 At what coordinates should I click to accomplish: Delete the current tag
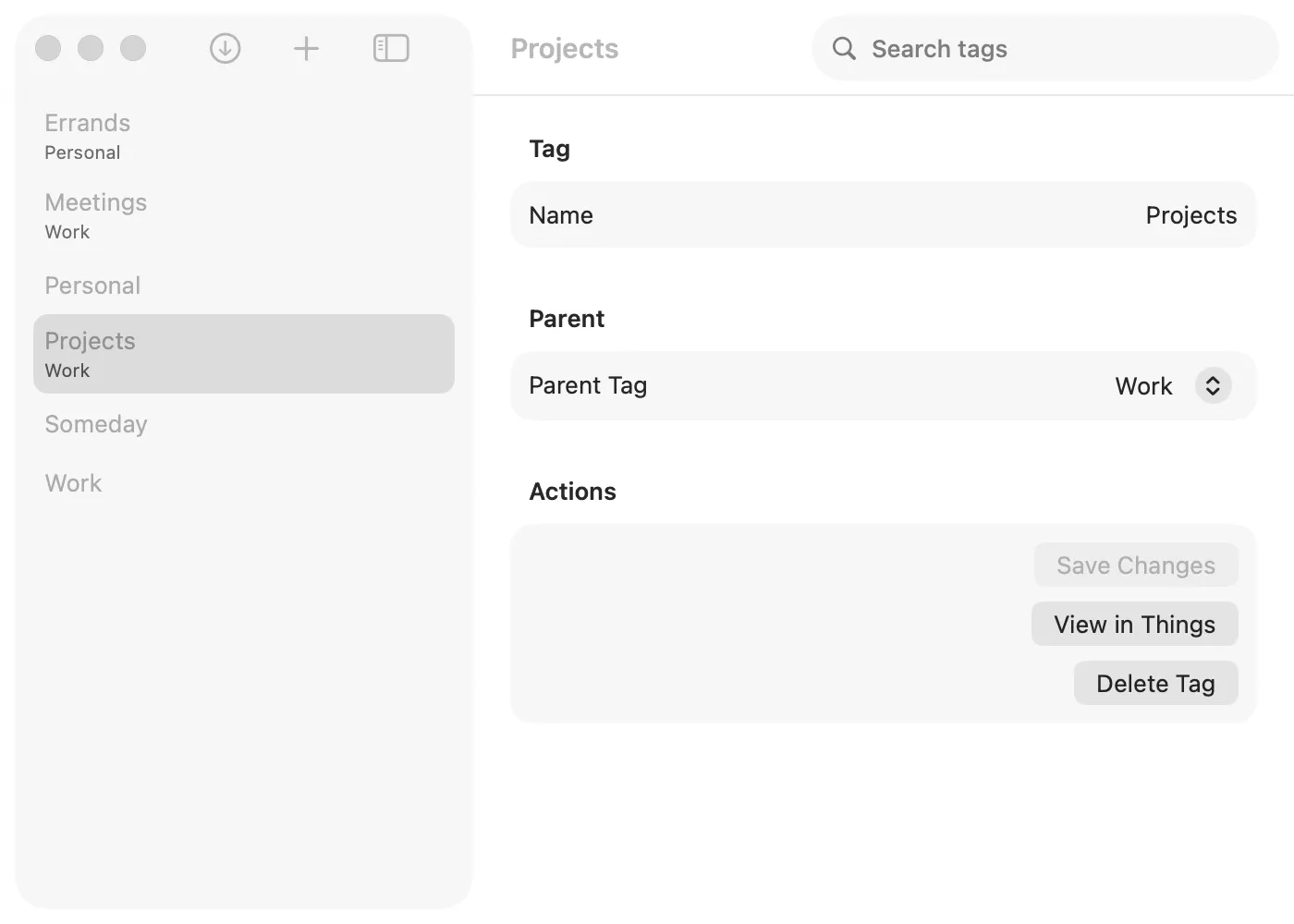click(1155, 683)
